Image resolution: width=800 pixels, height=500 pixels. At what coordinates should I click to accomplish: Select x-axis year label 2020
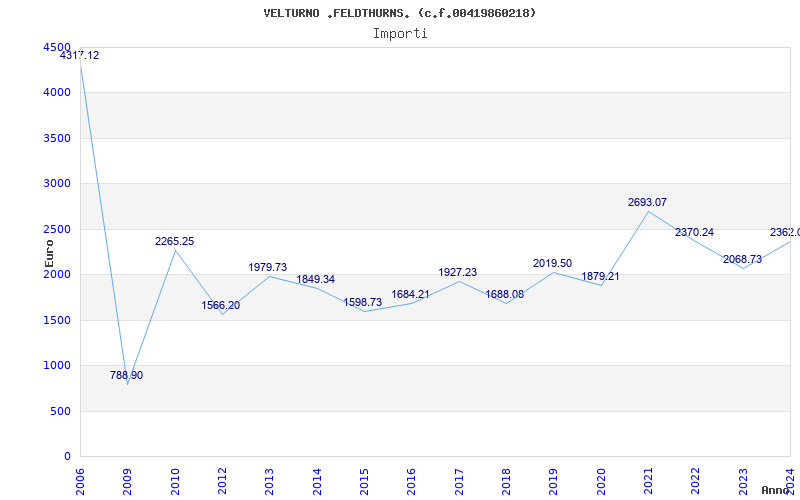(x=601, y=481)
